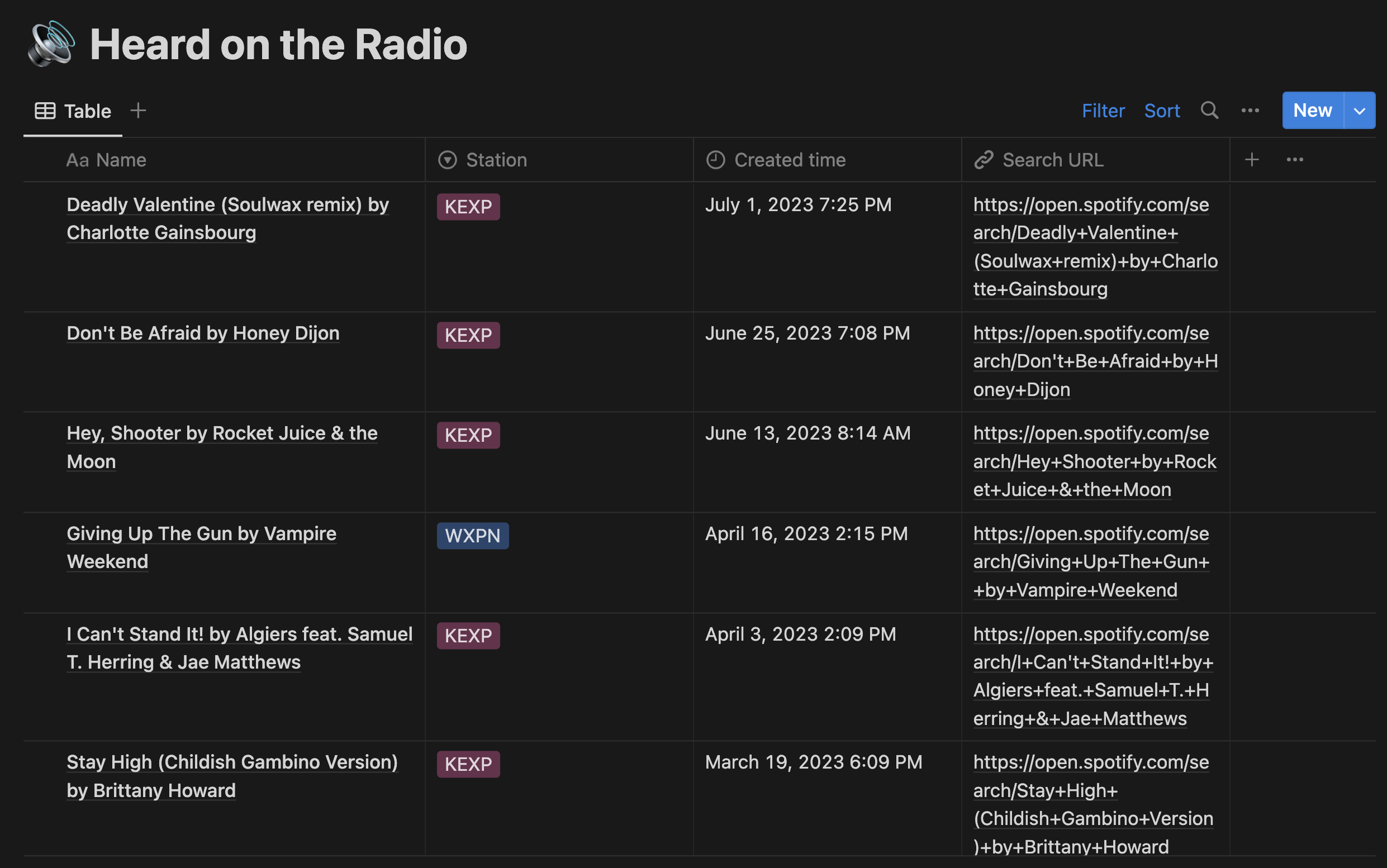Open Spotify search URL for Don't Be Afraid
Screen dimensions: 1387x868
click(x=1095, y=361)
